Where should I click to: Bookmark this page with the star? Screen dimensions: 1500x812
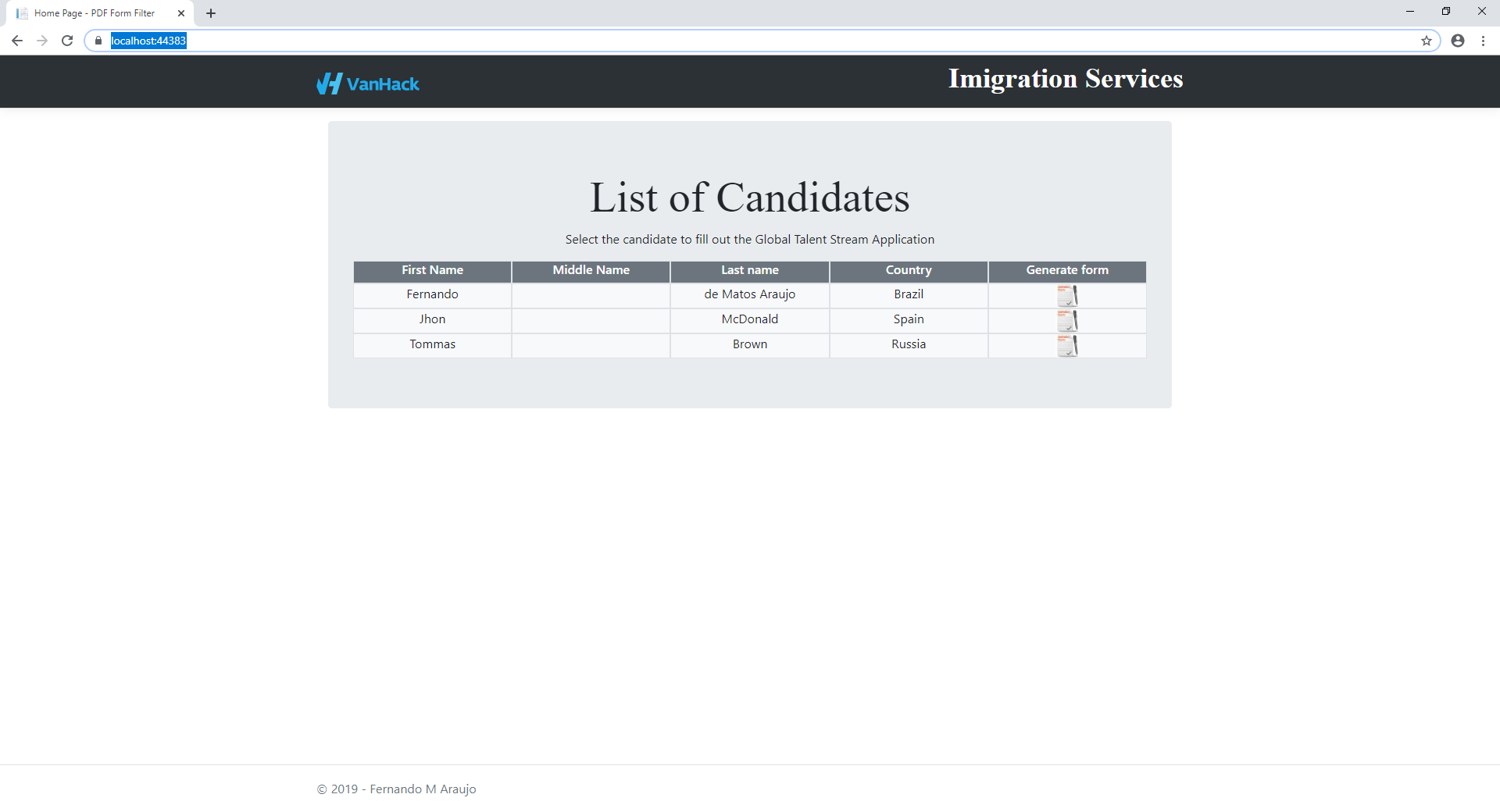(1426, 41)
